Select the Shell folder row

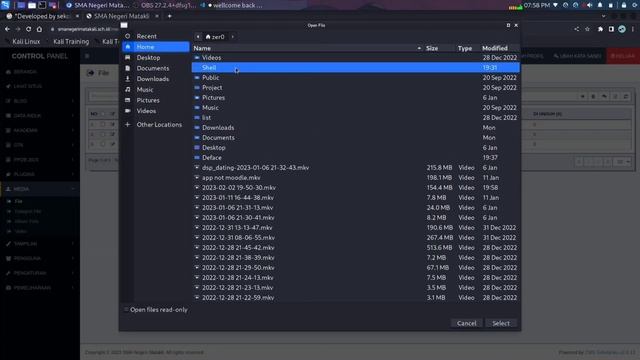[356, 68]
